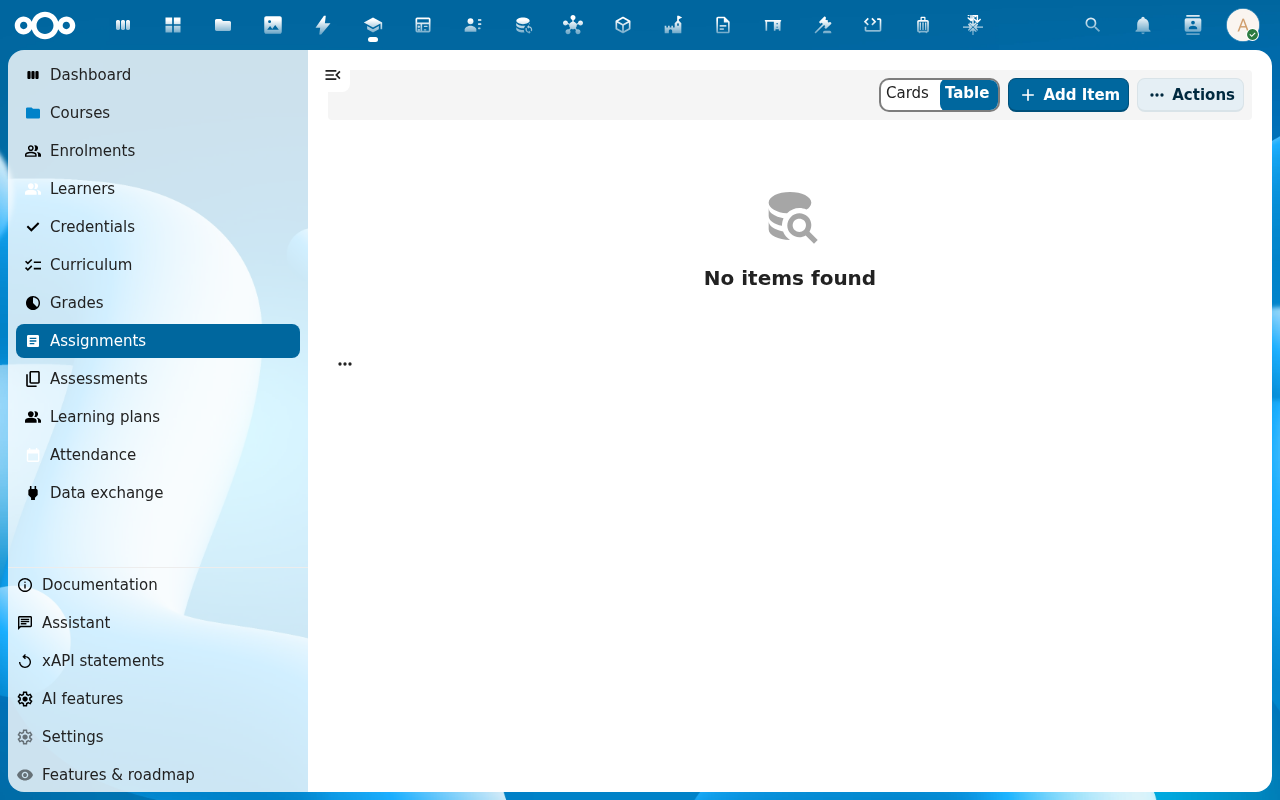
Task: Open Grades in the sidebar
Action: pos(158,303)
